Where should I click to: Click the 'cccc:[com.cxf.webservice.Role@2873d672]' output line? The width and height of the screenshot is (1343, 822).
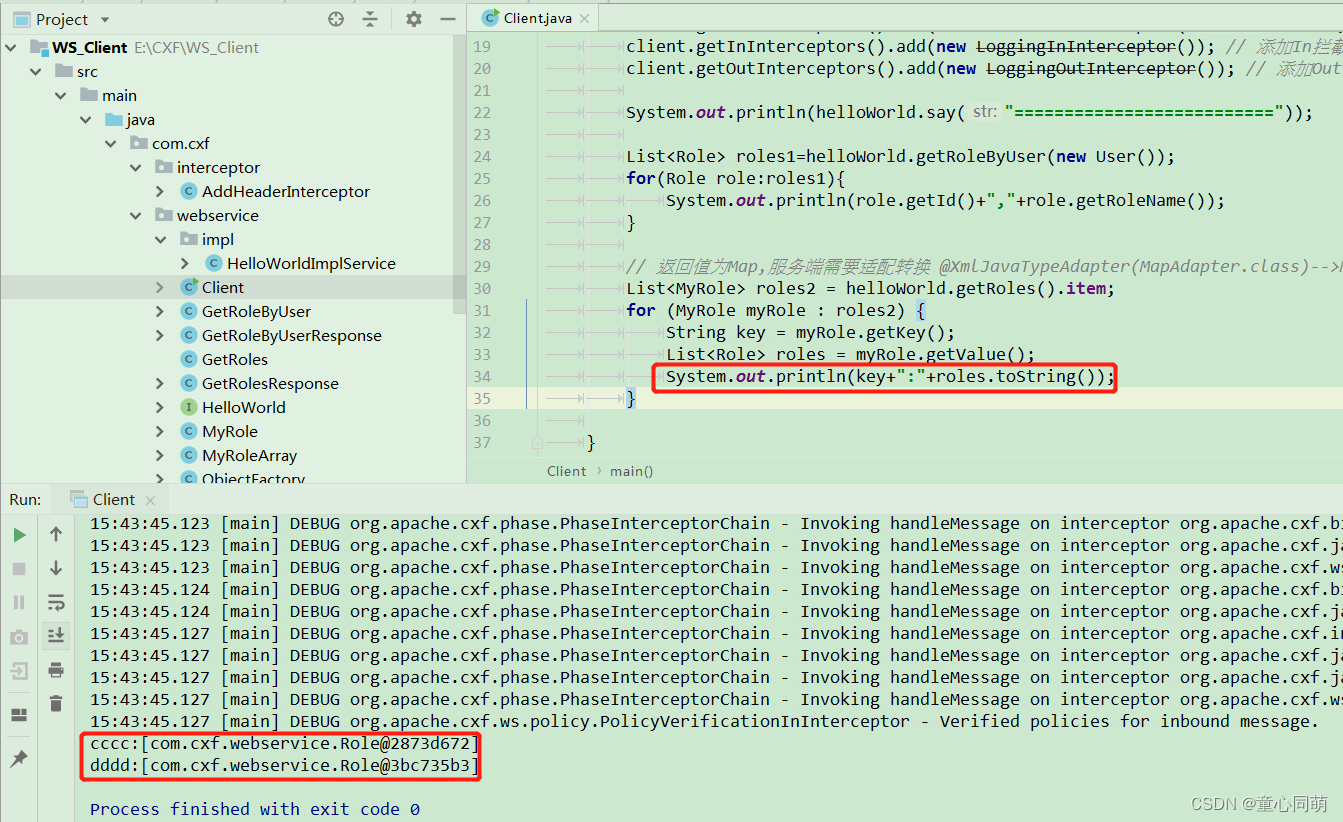coord(285,743)
